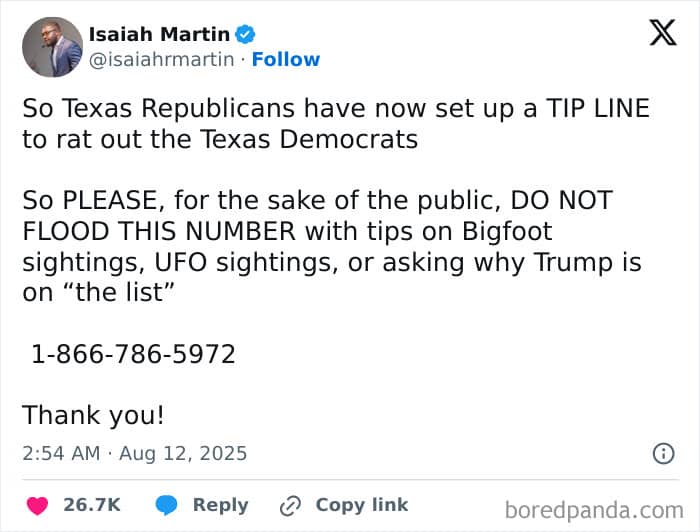The height and width of the screenshot is (532, 700).
Task: Click the boredpanda.com watermark
Action: 594,510
